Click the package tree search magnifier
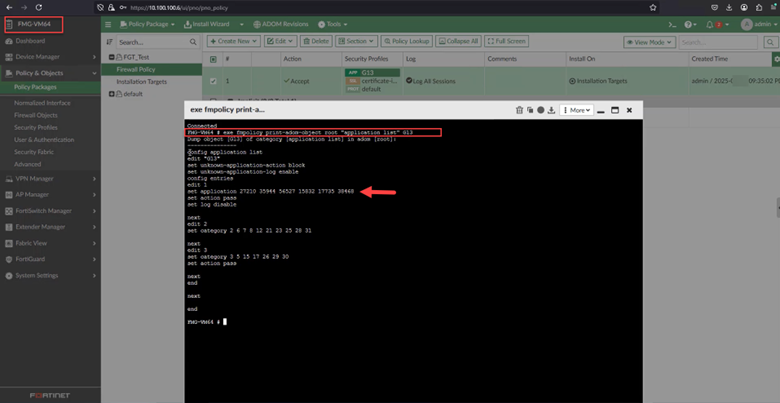This screenshot has width=780, height=403. [193, 42]
